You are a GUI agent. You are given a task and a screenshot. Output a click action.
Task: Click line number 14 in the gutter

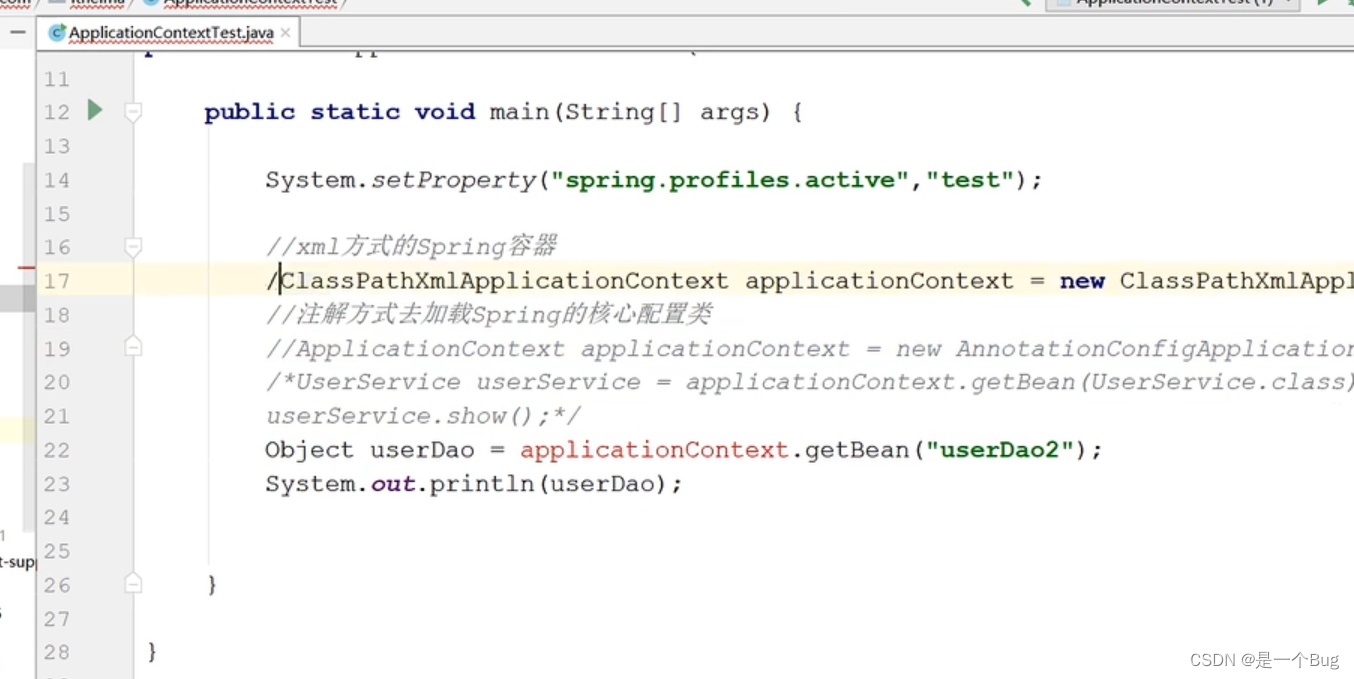click(57, 180)
